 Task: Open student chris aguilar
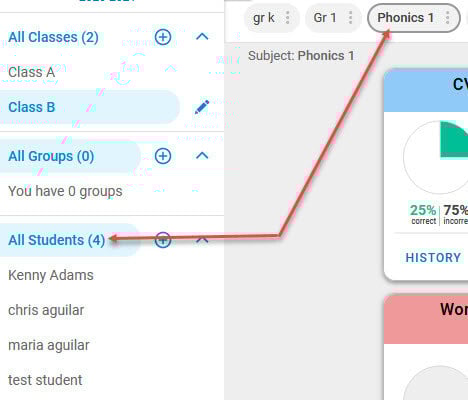(x=46, y=310)
